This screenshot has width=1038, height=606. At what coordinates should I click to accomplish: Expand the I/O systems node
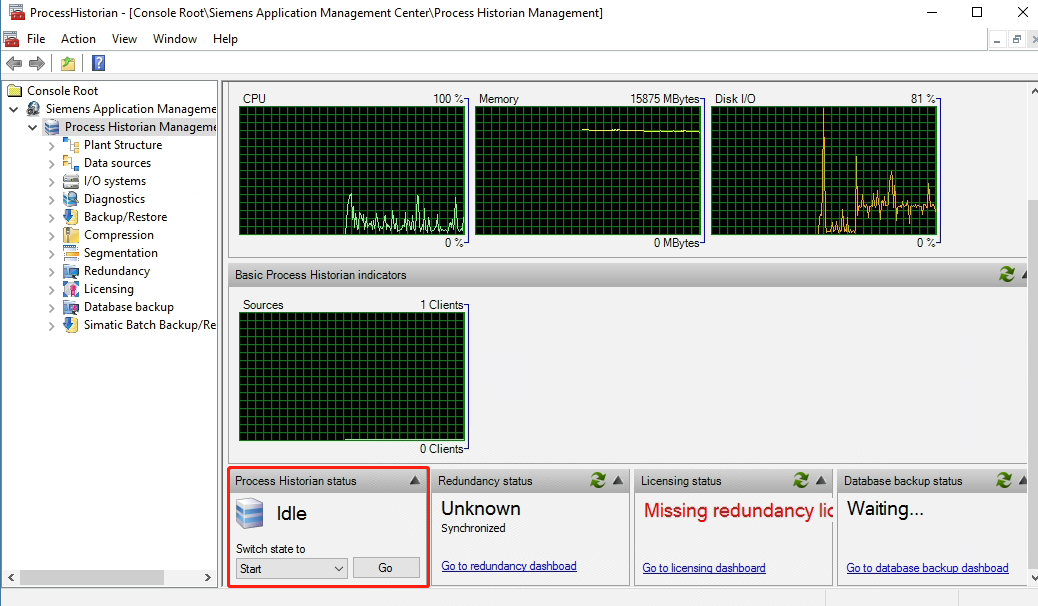tap(52, 181)
